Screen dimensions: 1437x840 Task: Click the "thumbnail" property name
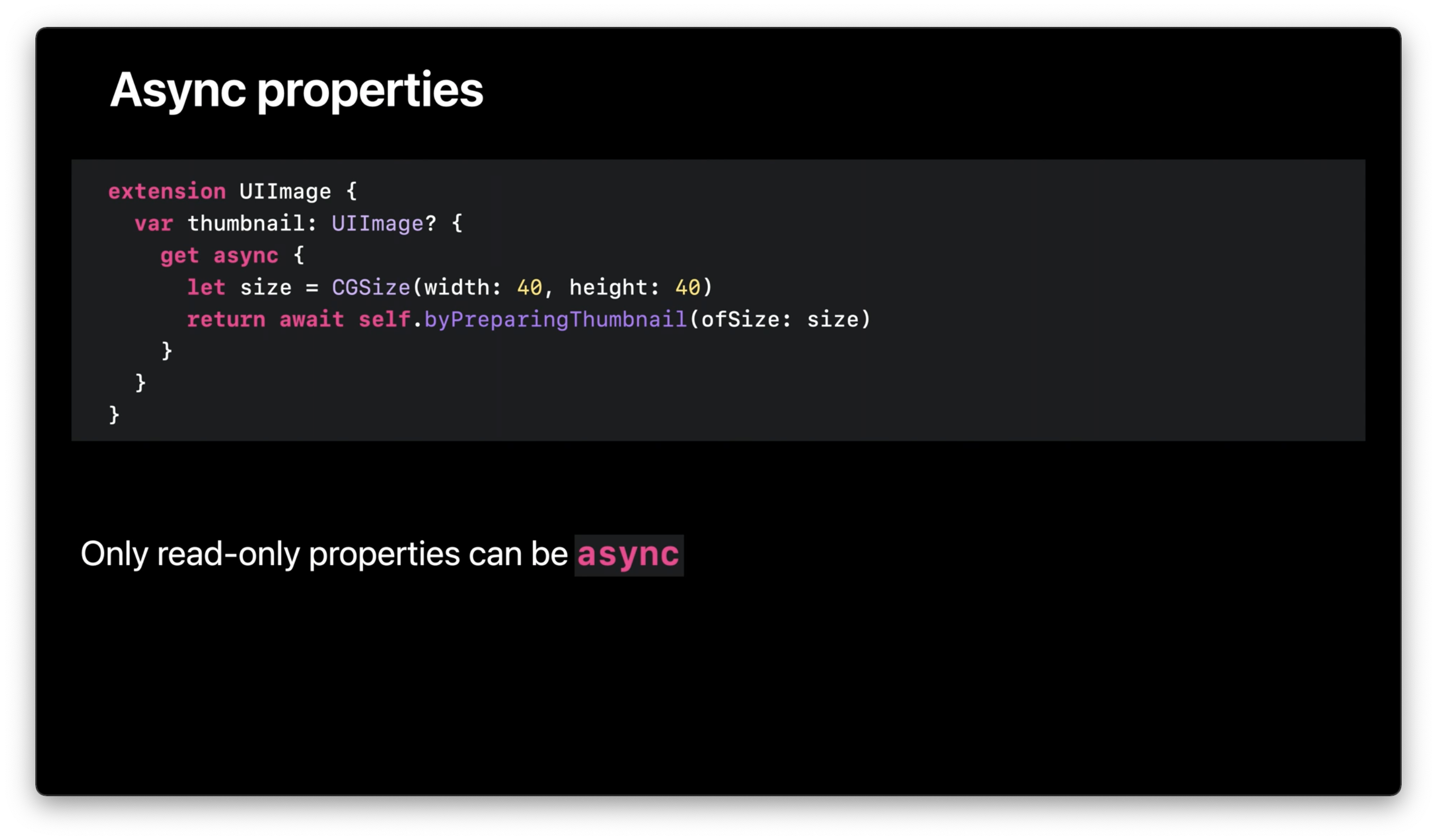coord(245,223)
